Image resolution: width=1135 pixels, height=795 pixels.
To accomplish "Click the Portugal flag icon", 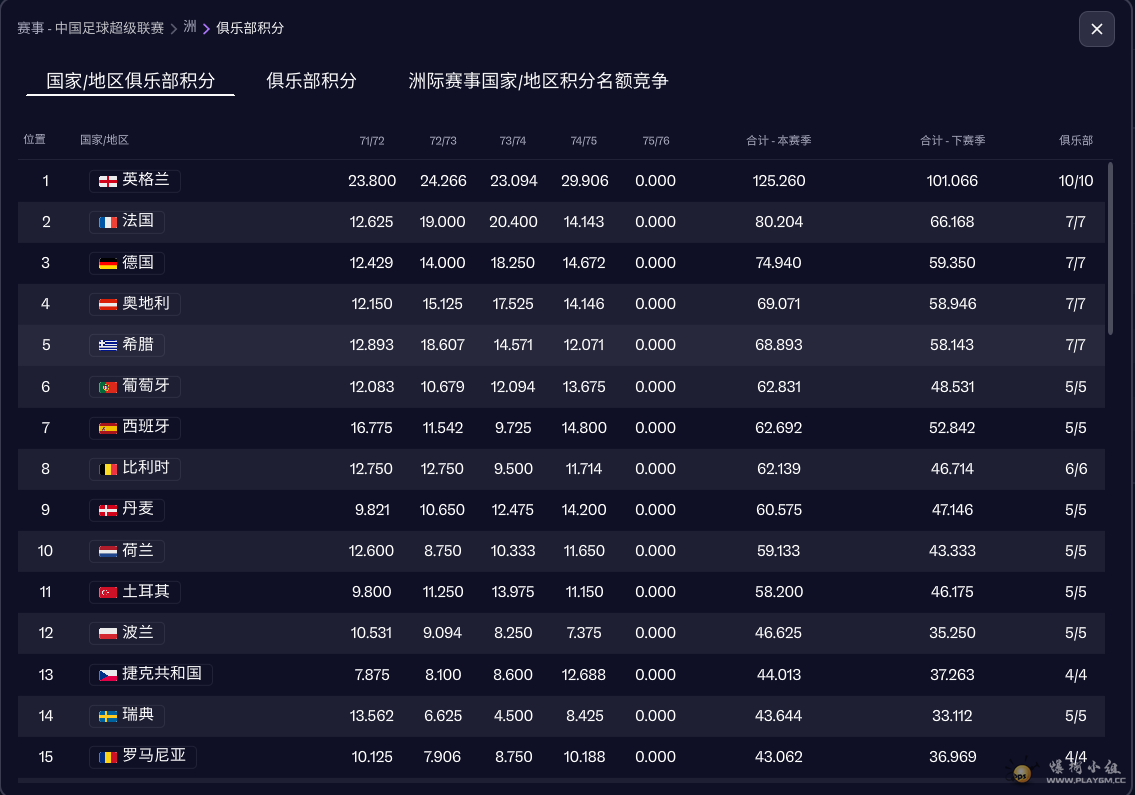I will point(108,386).
